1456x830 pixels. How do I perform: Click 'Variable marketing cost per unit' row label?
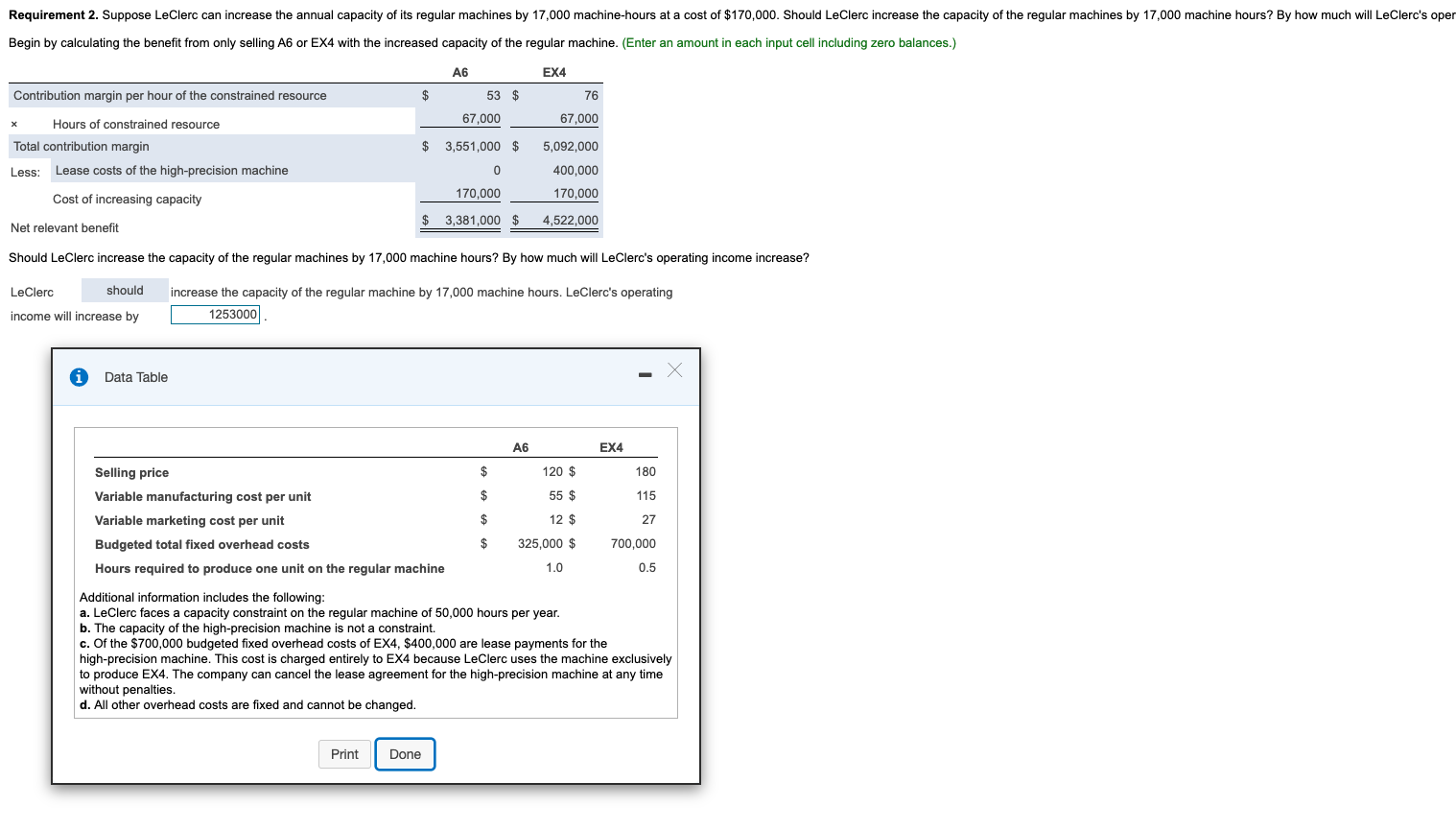(189, 520)
